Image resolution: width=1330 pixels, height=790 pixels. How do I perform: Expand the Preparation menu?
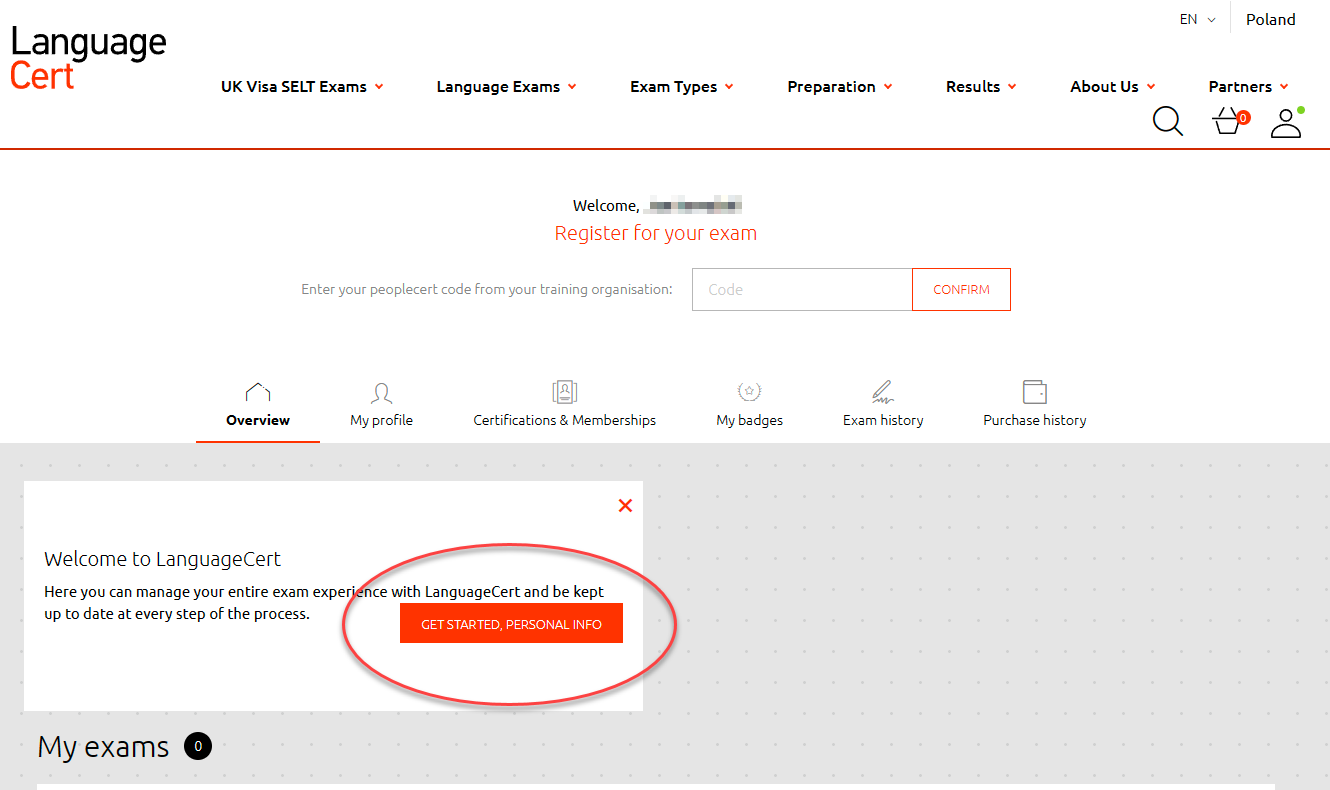pos(840,87)
